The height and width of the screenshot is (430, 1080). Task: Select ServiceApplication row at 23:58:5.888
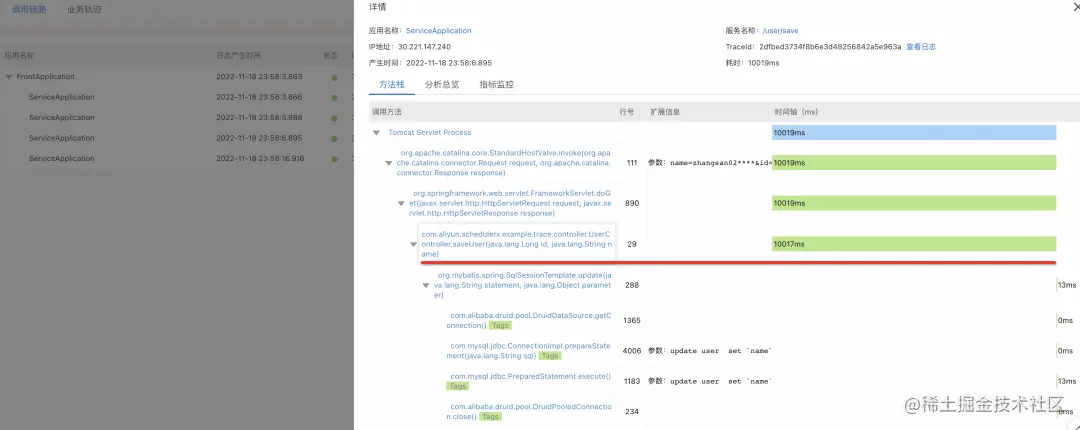pos(176,117)
